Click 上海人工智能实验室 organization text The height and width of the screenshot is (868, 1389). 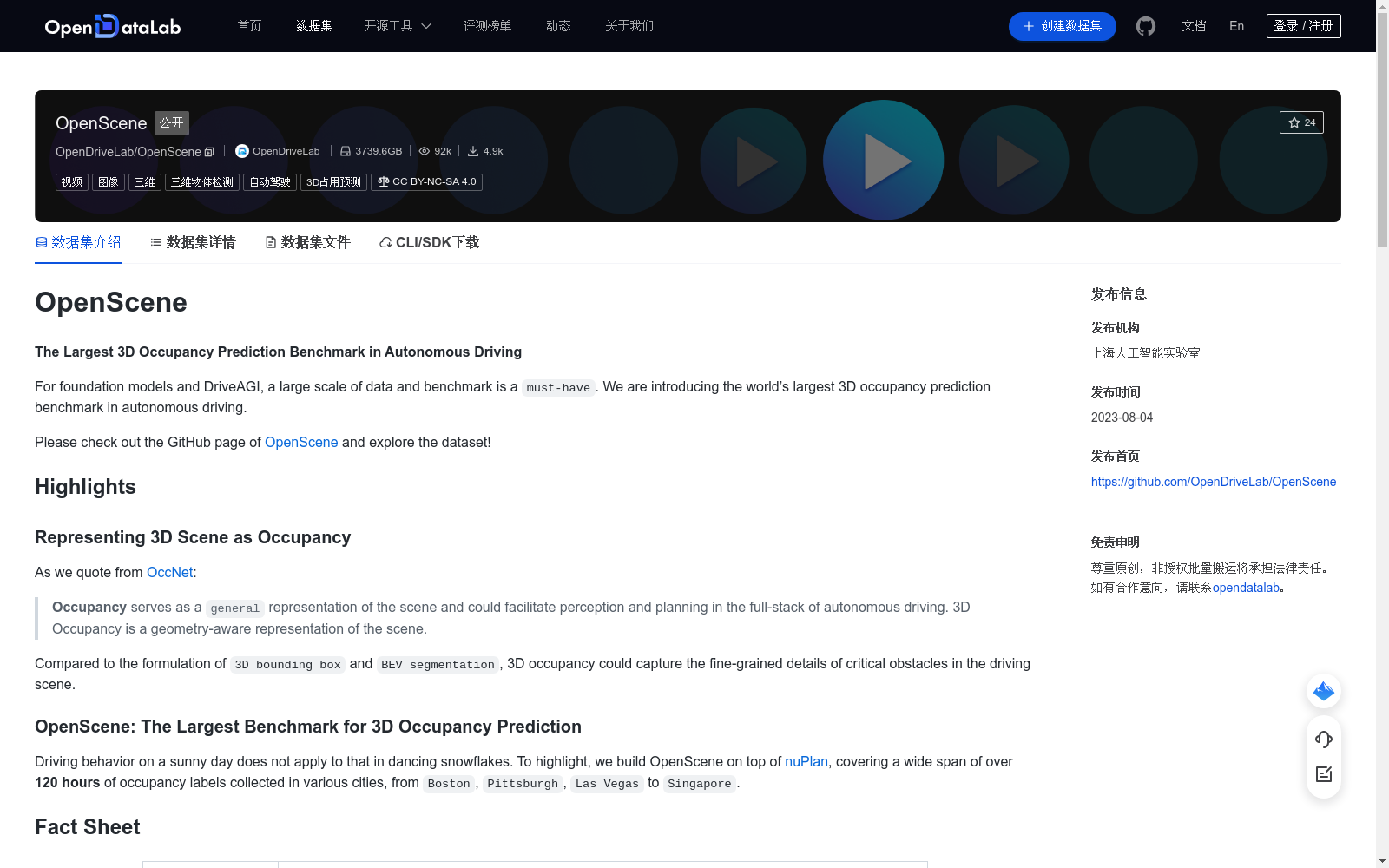(x=1146, y=353)
